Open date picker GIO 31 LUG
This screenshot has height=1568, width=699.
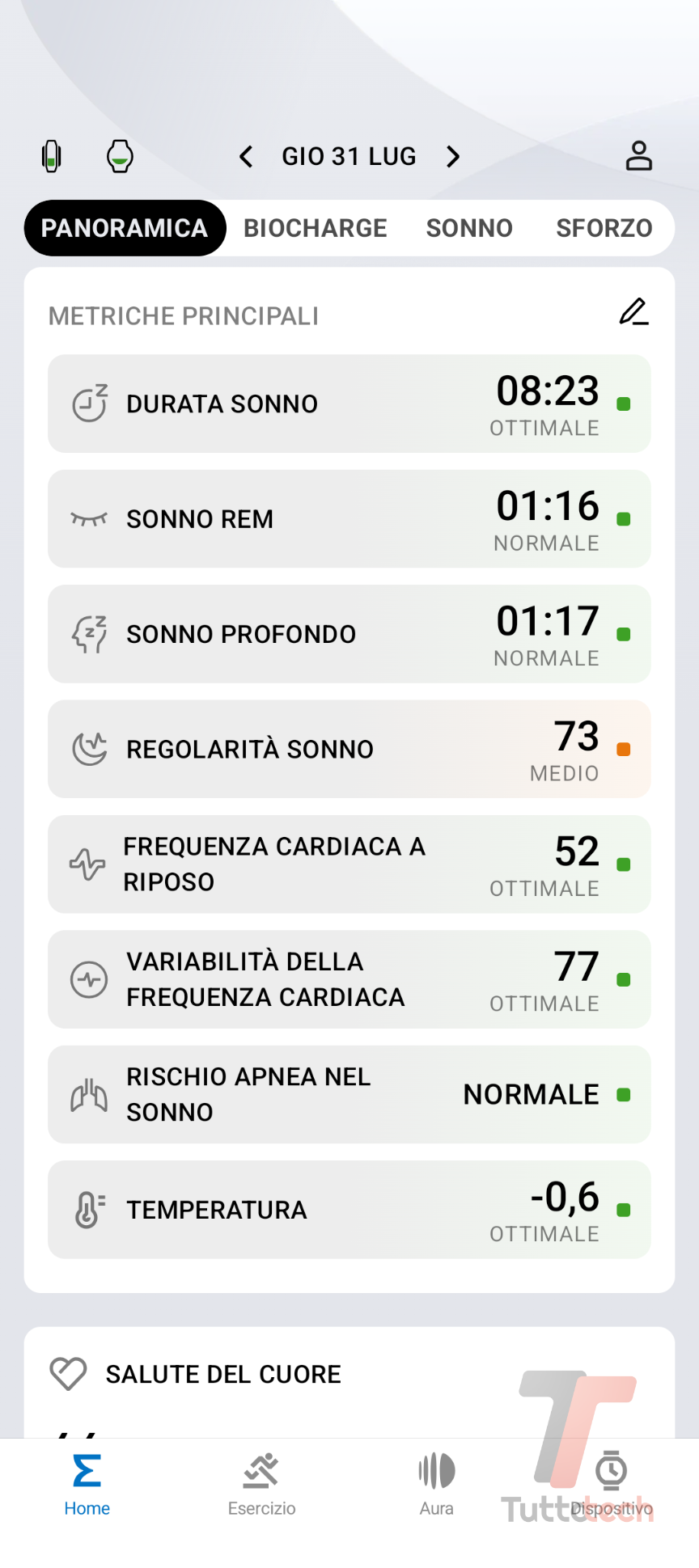click(x=349, y=156)
